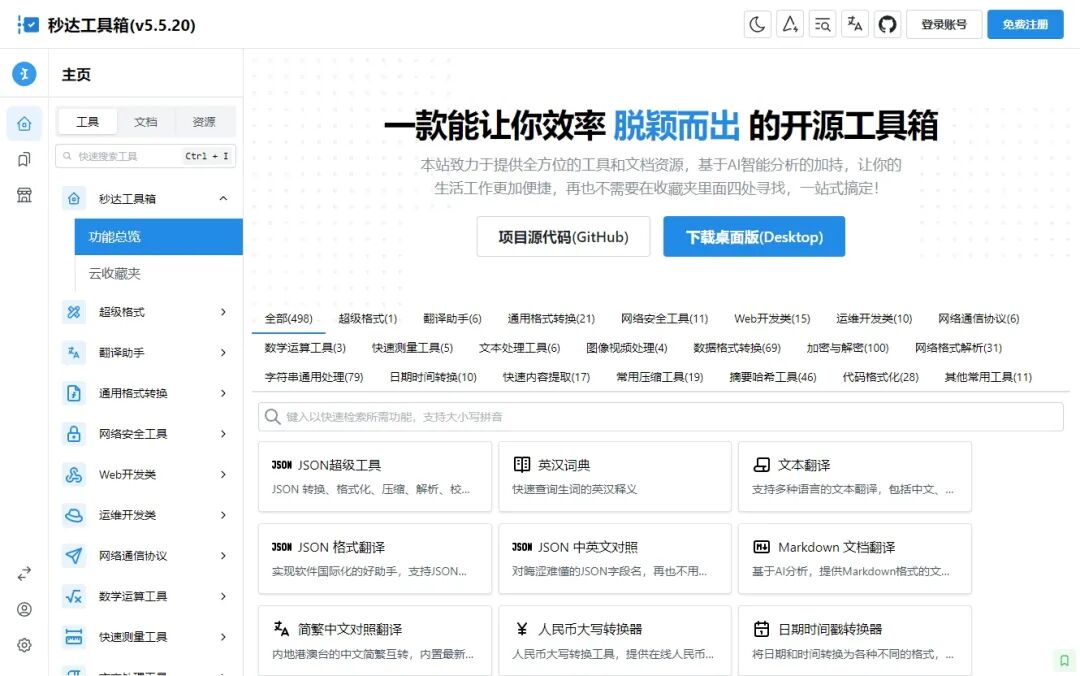Open the GitHub icon in header
The height and width of the screenshot is (676, 1080).
point(887,25)
